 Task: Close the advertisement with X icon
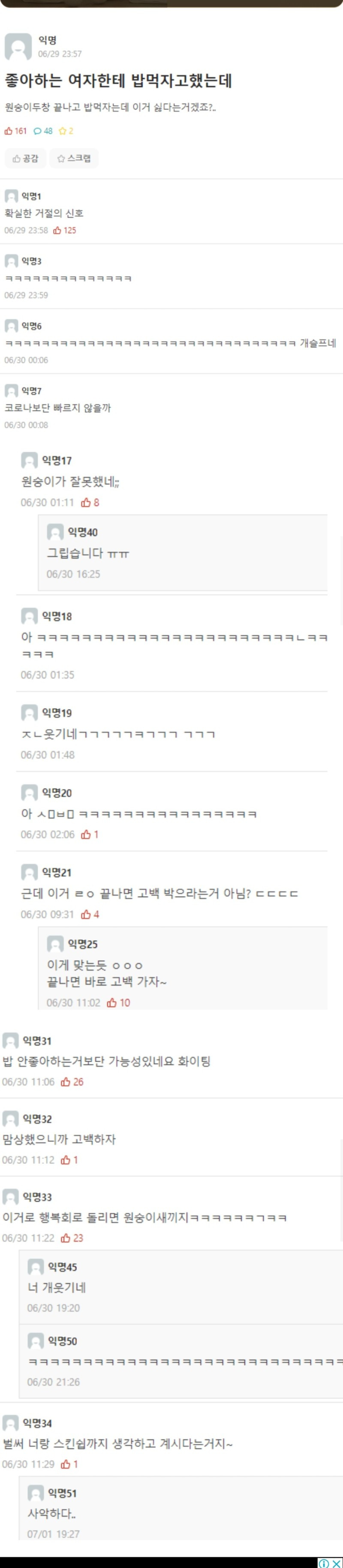tap(336, 1563)
